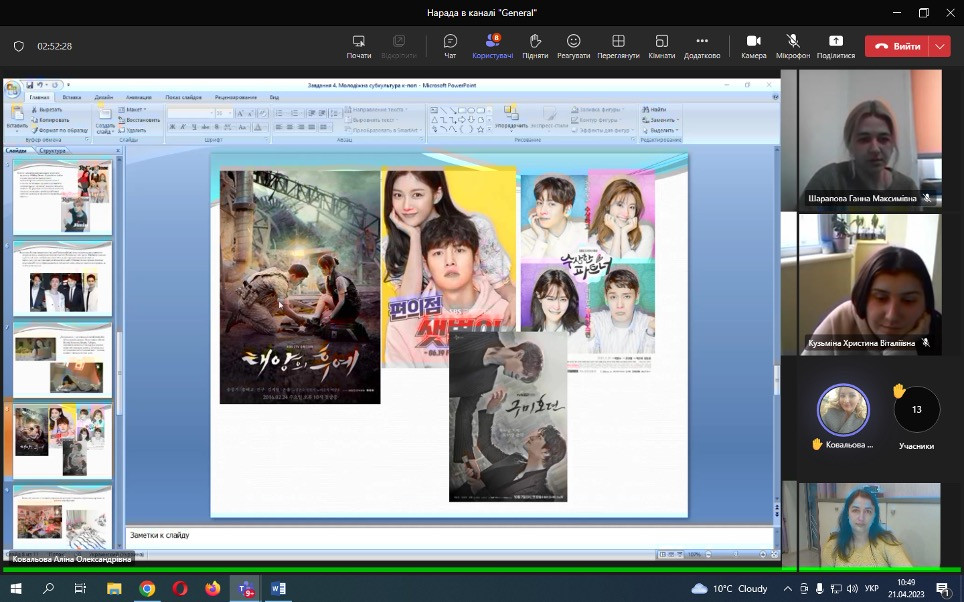The width and height of the screenshot is (964, 602).
Task: Raise hand using the Підняти icon
Action: pos(535,46)
